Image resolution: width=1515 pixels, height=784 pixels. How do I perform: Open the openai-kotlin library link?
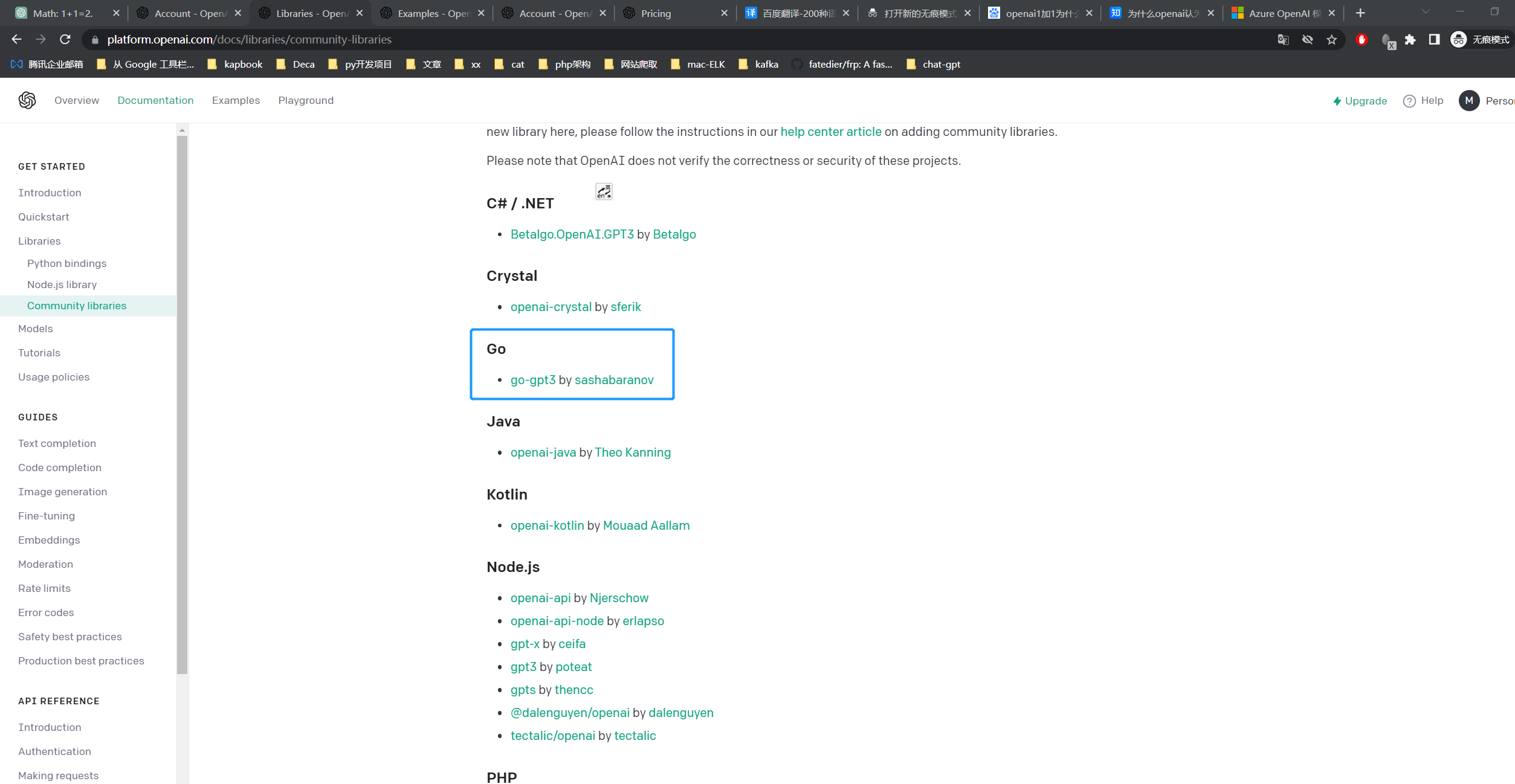point(547,525)
